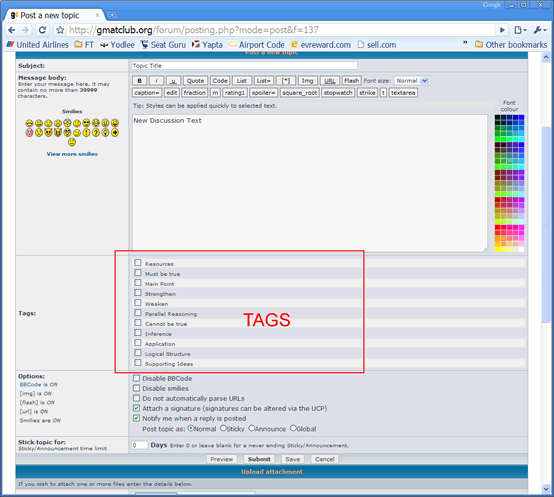Open the Font size Normal dropdown

(412, 81)
